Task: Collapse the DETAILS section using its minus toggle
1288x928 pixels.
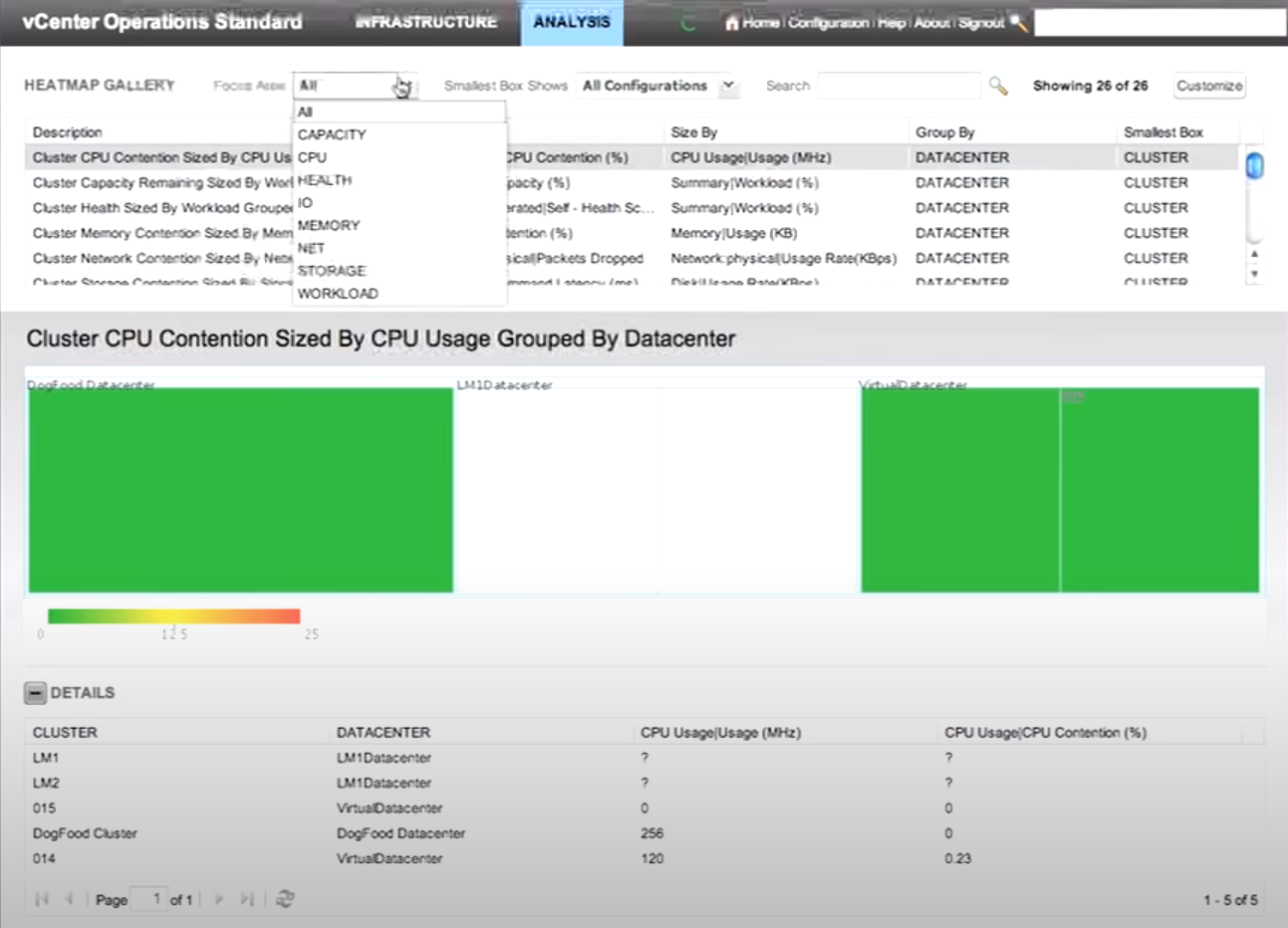Action: tap(38, 692)
